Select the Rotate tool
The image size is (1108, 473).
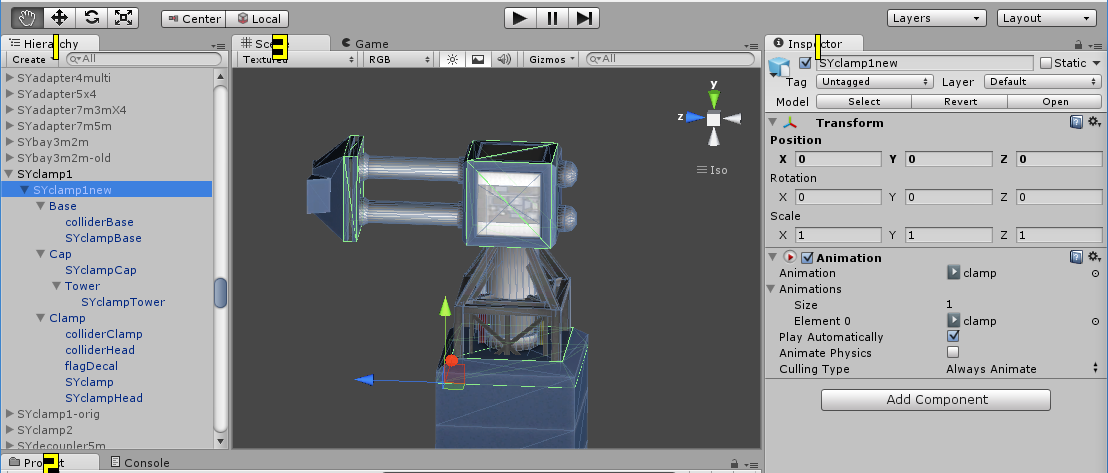click(91, 18)
